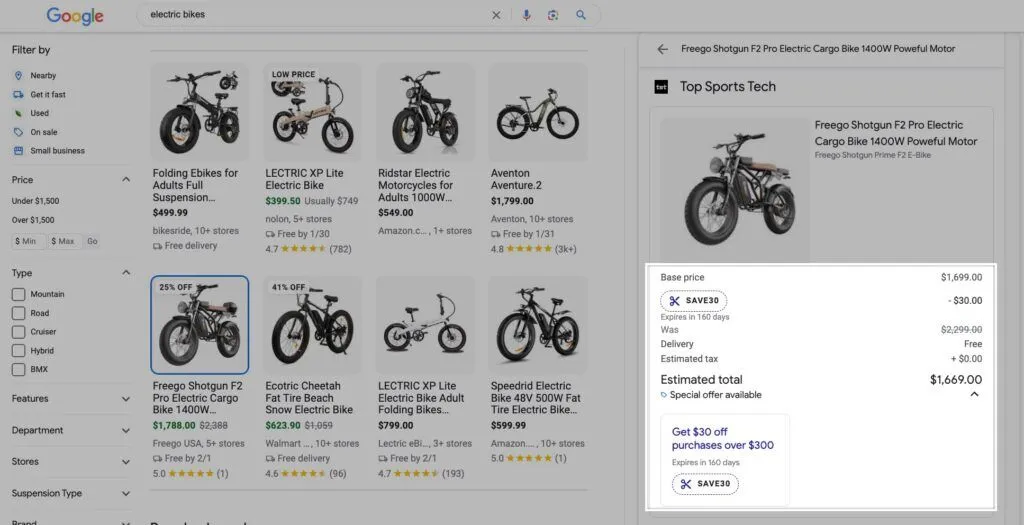Select the Over $1,500 price filter

(33, 220)
